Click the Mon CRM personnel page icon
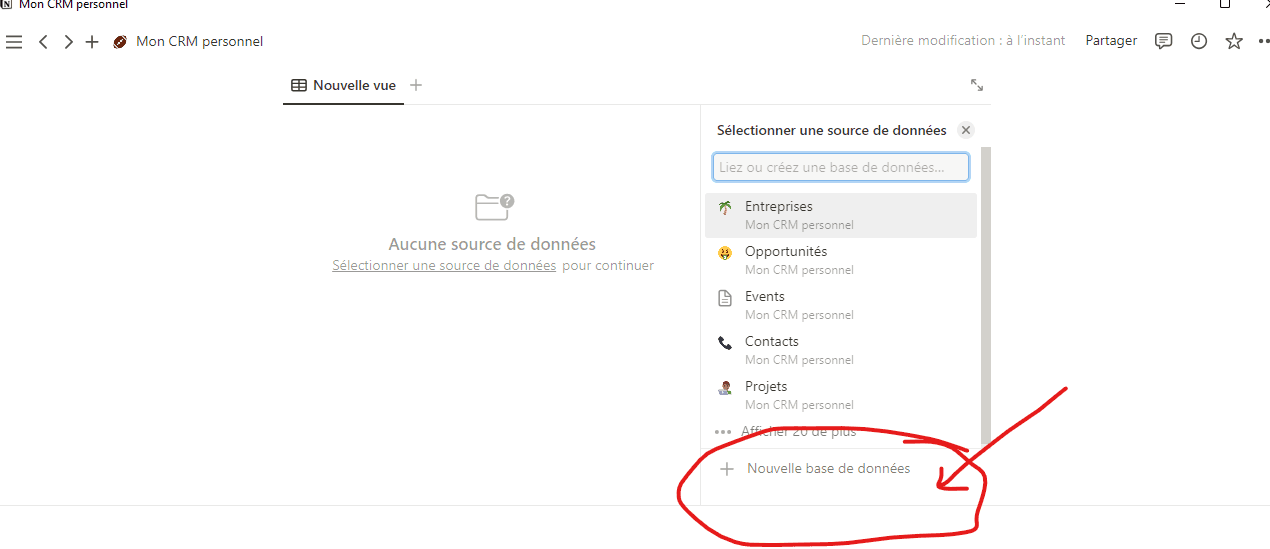1270x549 pixels. coord(120,42)
